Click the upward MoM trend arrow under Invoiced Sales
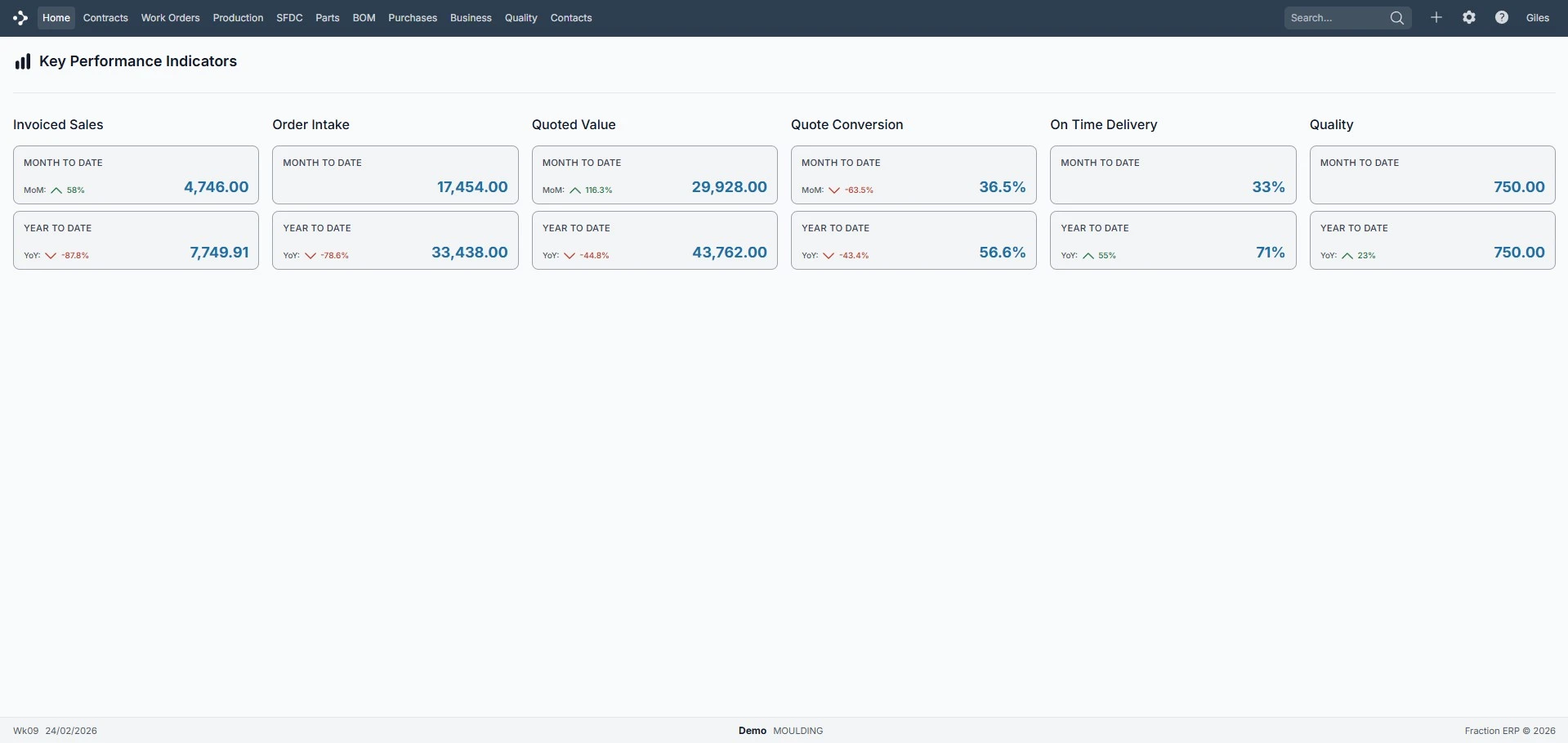This screenshot has width=1568, height=743. [56, 190]
